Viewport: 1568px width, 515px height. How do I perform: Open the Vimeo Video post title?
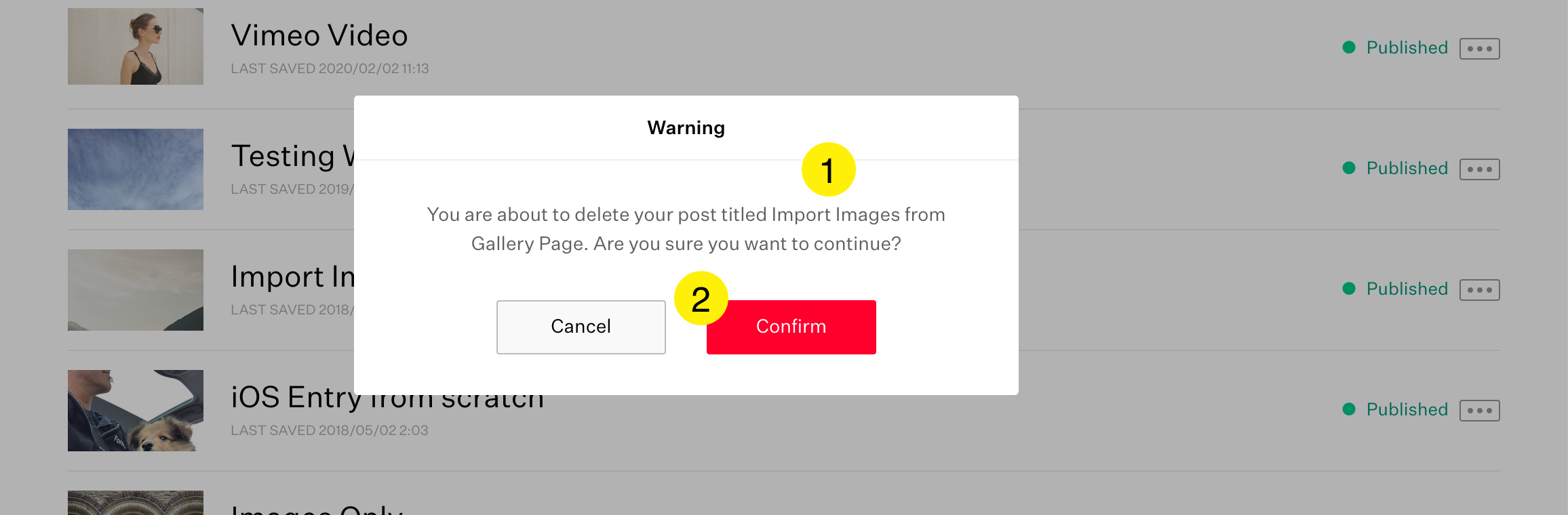coord(319,36)
